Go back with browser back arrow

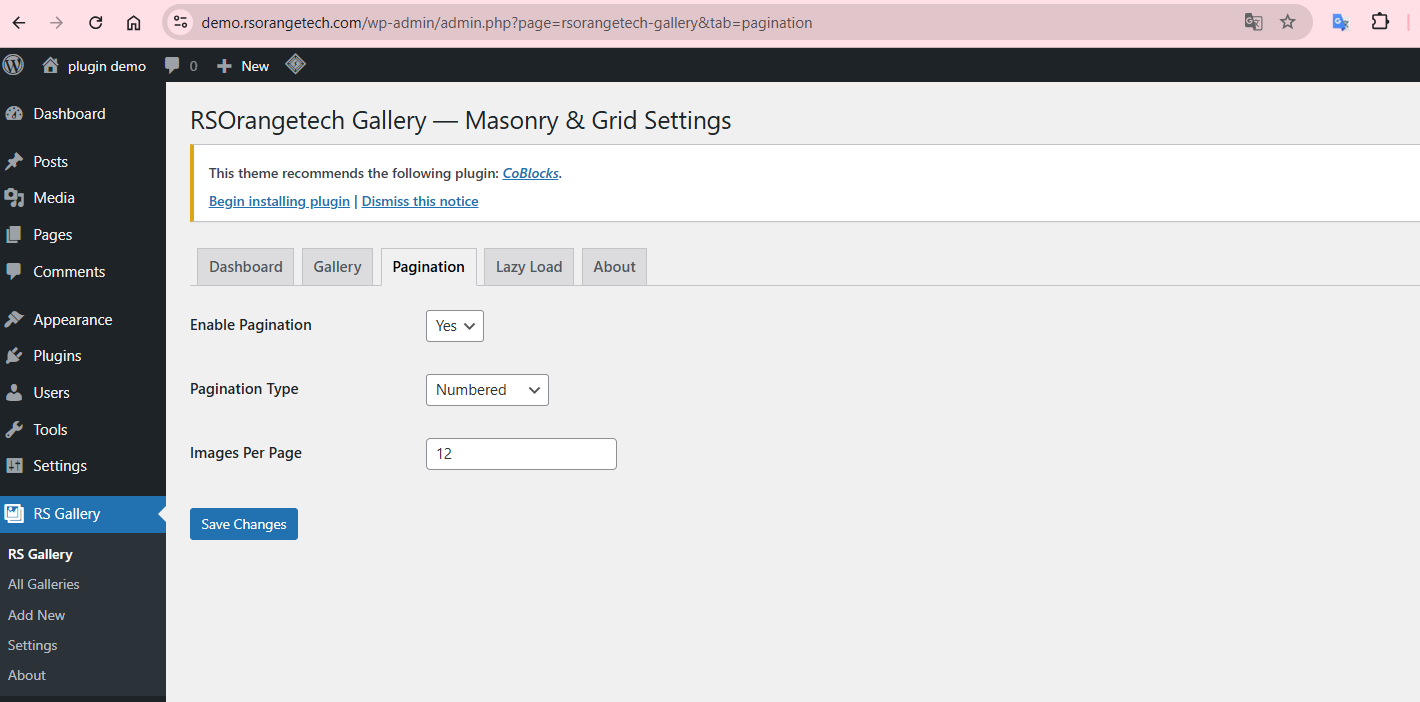pyautogui.click(x=20, y=22)
